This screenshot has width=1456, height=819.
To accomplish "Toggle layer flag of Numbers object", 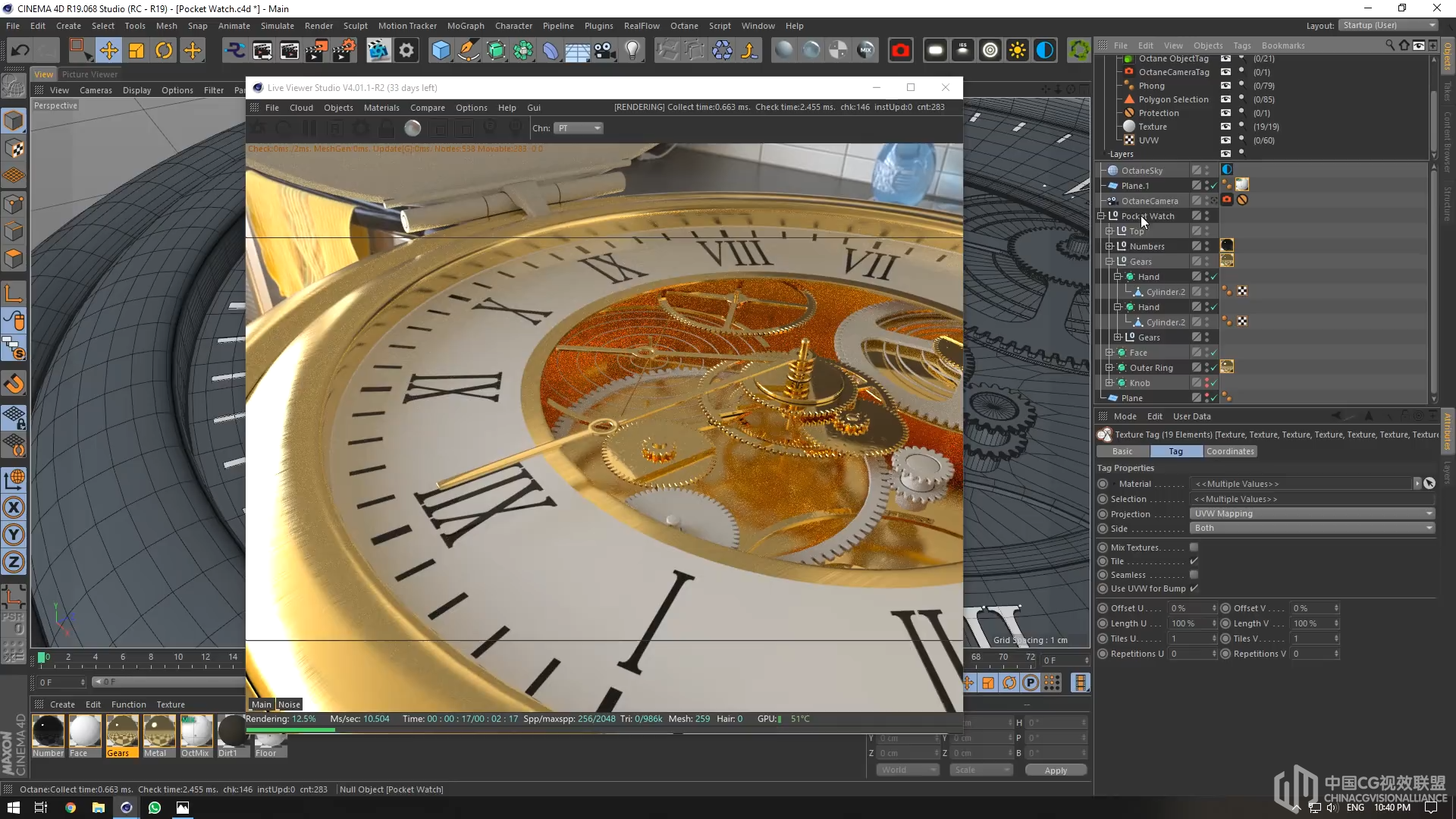I will pyautogui.click(x=1196, y=246).
